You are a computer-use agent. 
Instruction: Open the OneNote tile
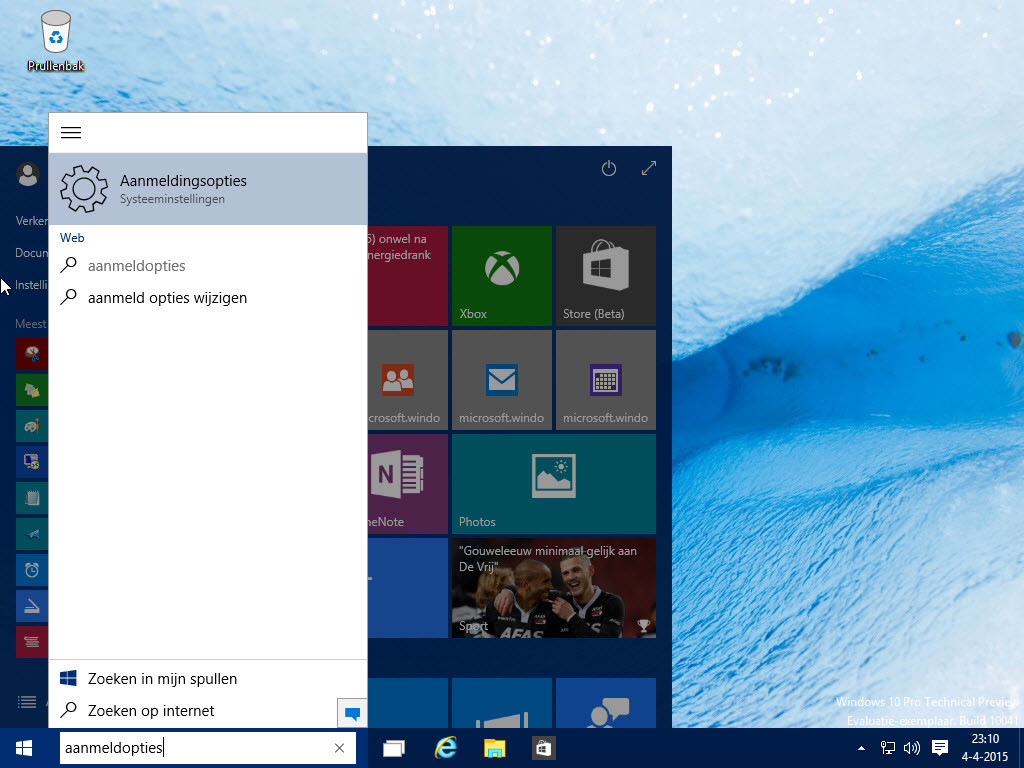click(x=408, y=484)
